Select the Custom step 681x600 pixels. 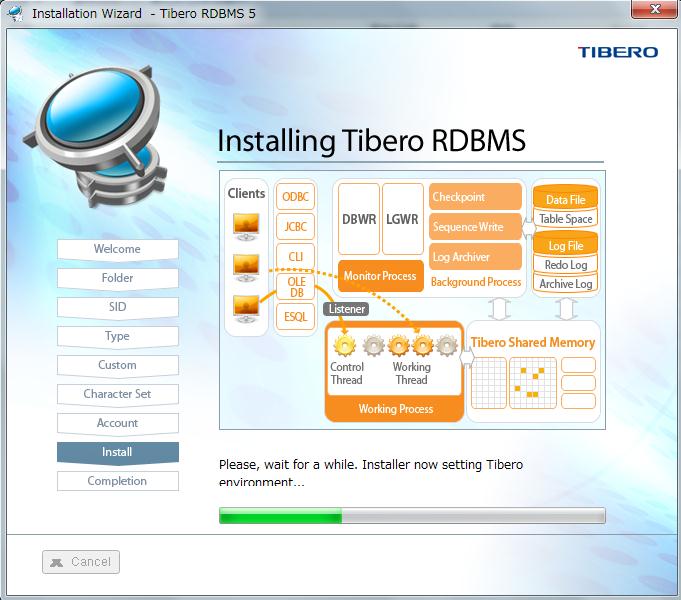[117, 365]
